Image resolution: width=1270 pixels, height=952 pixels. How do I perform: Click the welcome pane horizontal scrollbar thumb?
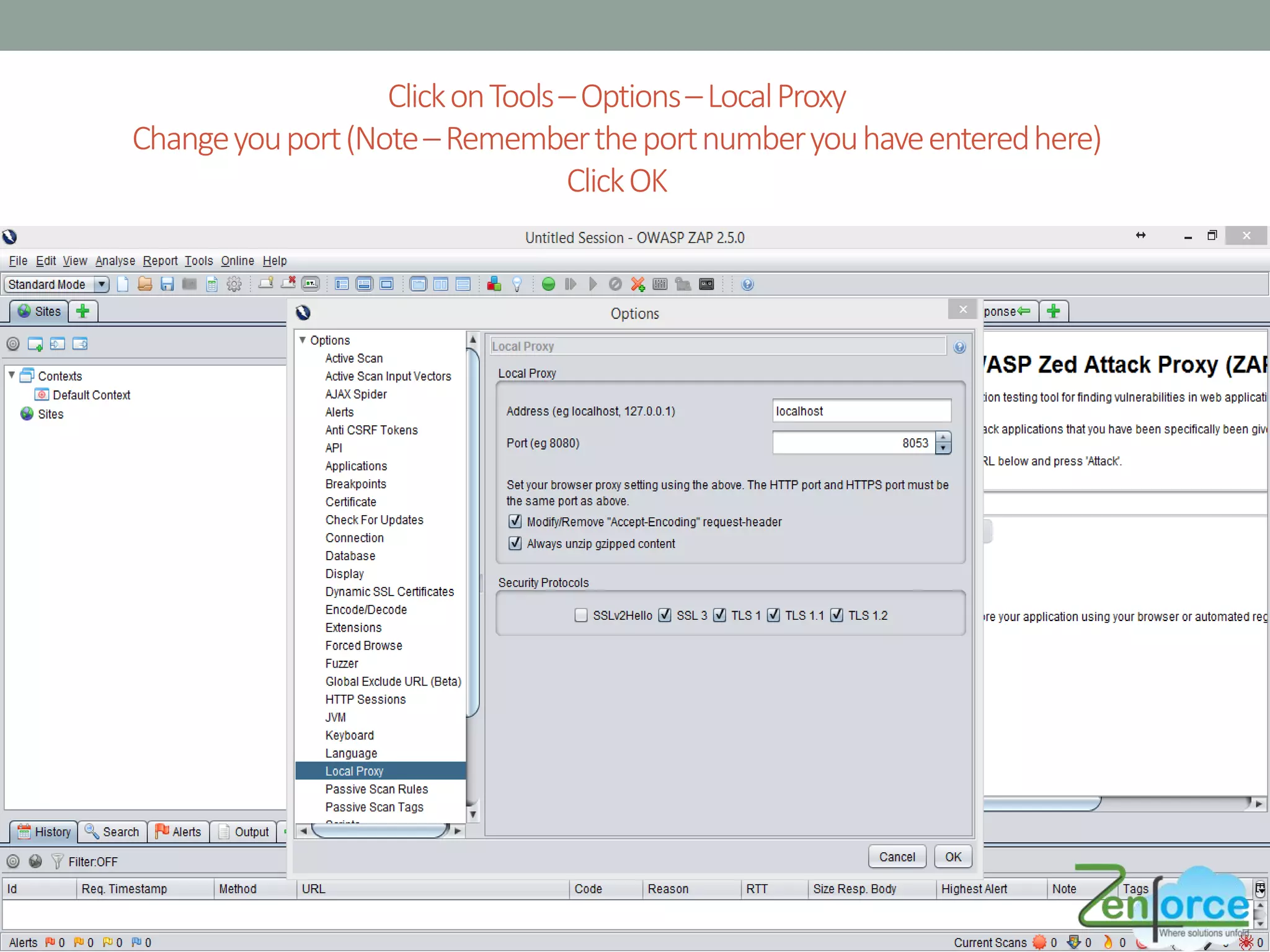[x=1042, y=804]
